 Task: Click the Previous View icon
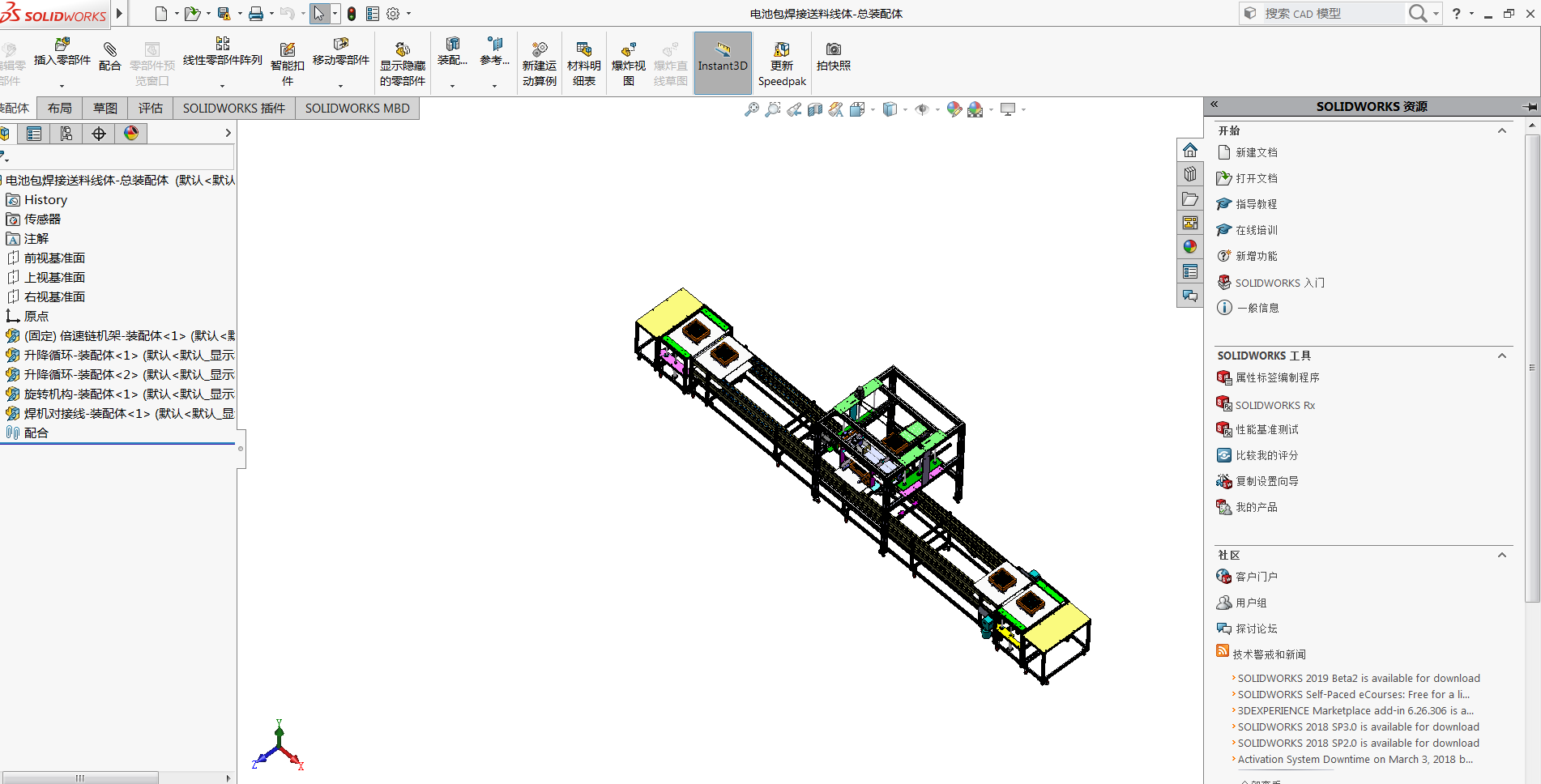pos(794,109)
